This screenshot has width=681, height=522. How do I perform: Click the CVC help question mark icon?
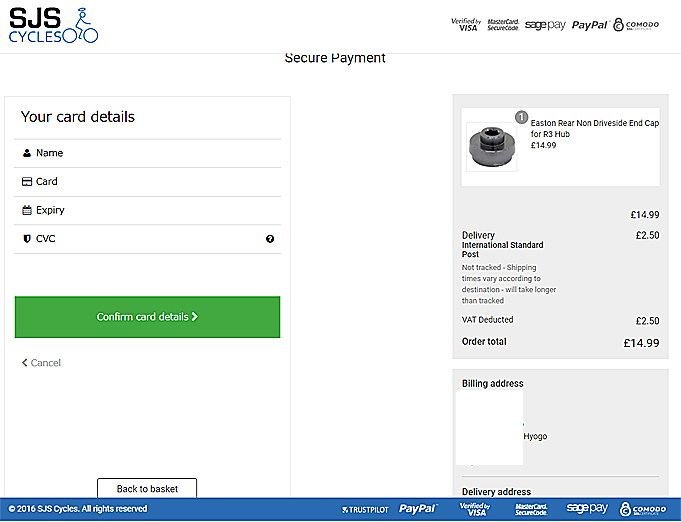270,239
